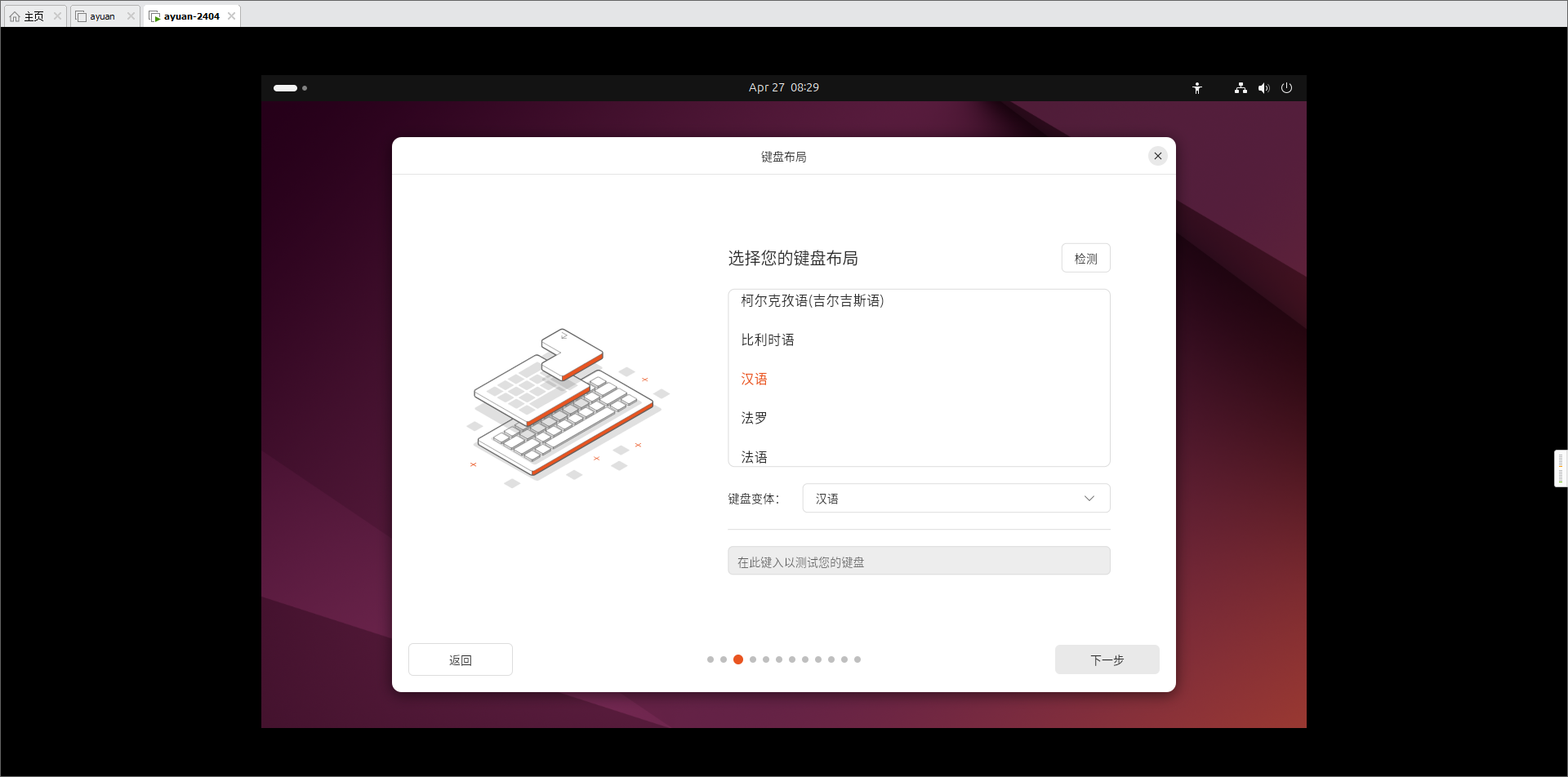Viewport: 1568px width, 777px height.
Task: Go back with the 返回 button
Action: (461, 659)
